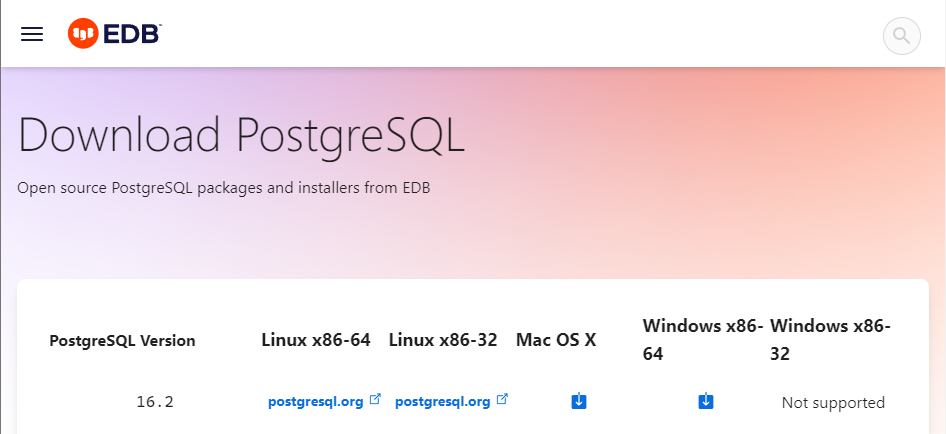Click the EDB wordmark text
Image resolution: width=946 pixels, height=434 pixels.
click(132, 34)
